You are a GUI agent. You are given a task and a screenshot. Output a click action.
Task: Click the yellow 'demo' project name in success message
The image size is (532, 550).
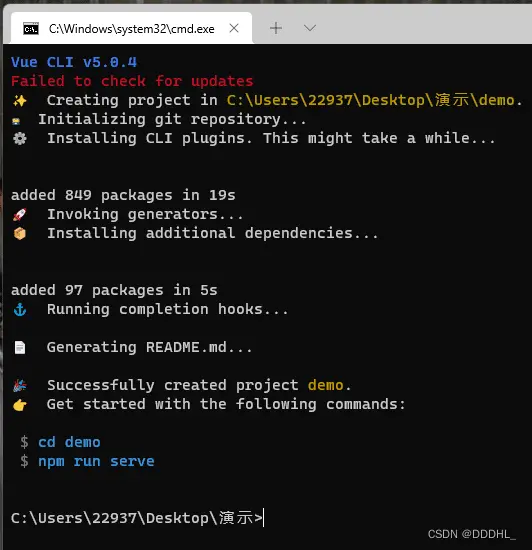(325, 385)
